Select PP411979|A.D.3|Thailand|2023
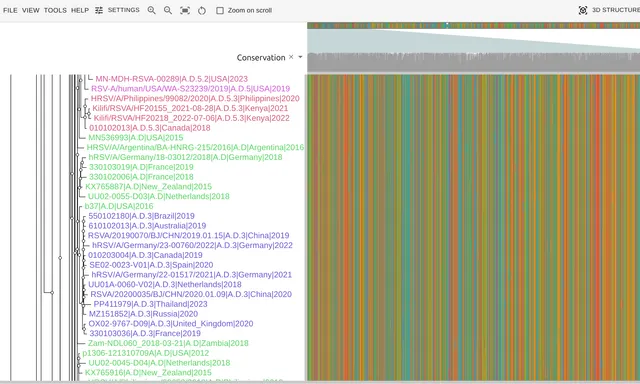 point(150,304)
